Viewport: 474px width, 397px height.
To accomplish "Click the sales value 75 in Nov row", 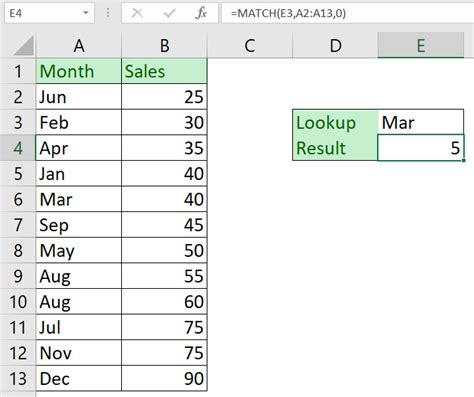I will [x=164, y=353].
